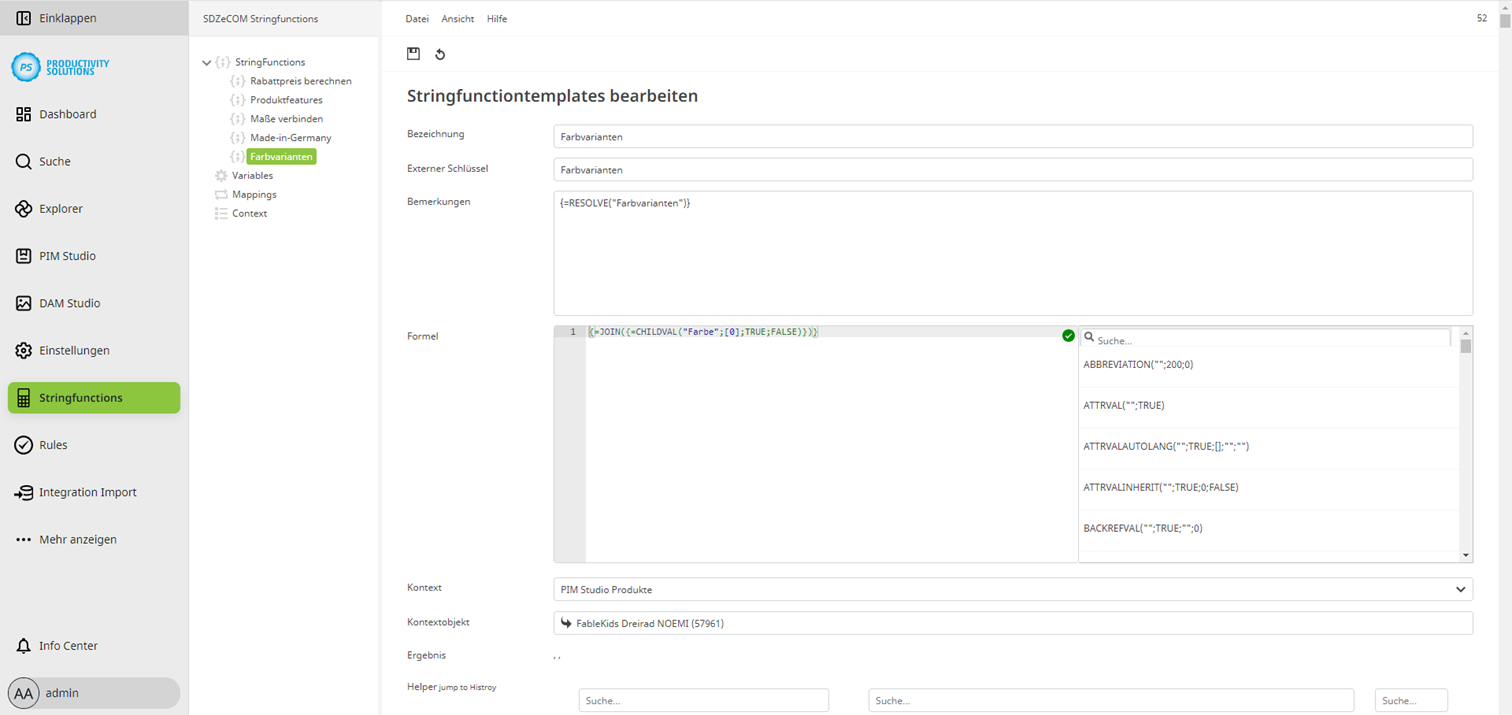Screen dimensions: 1512x715
Task: Open the Dashboard from the sidebar
Action: pos(67,114)
